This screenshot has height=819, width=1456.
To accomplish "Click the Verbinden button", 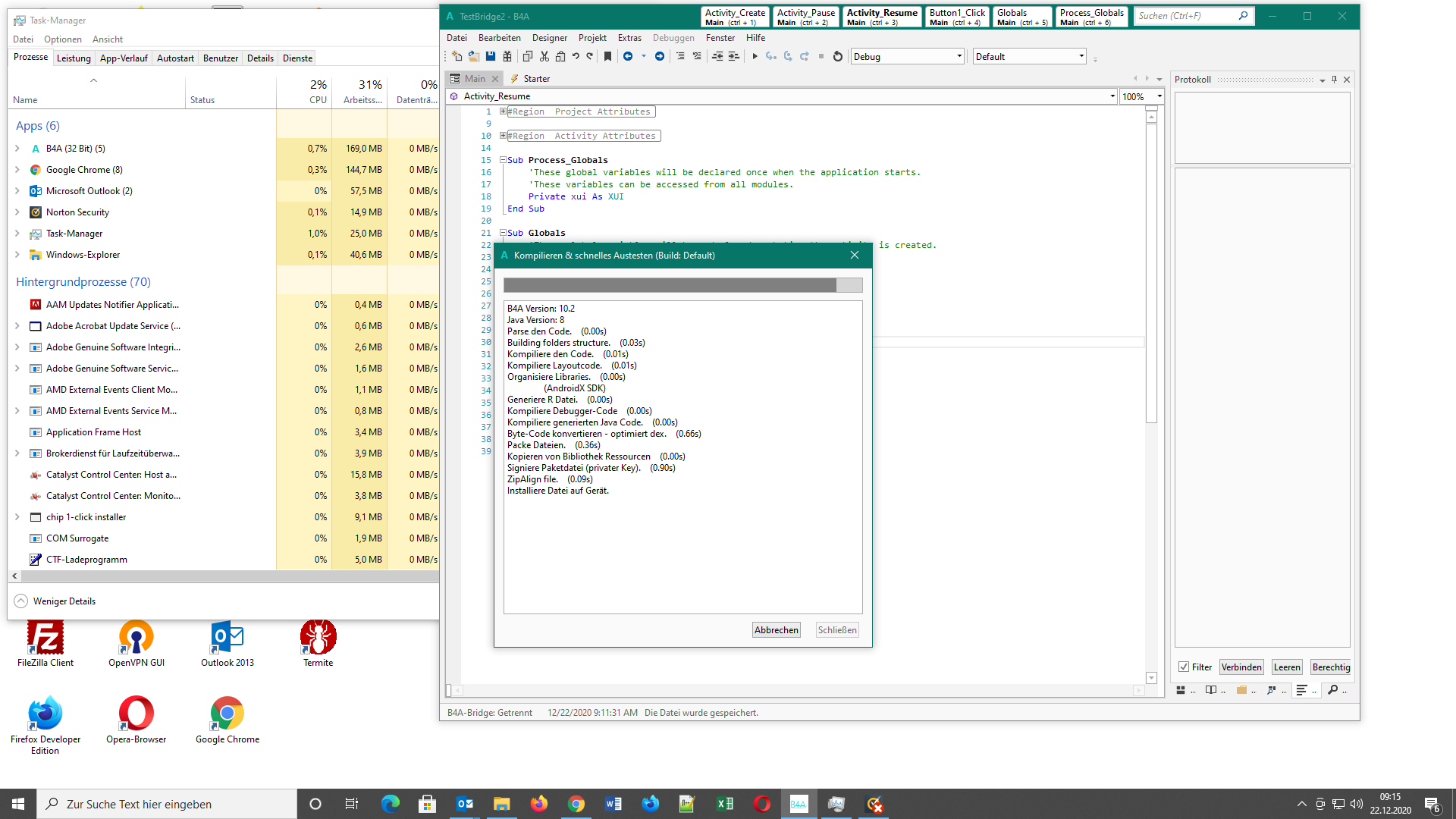I will [1241, 667].
